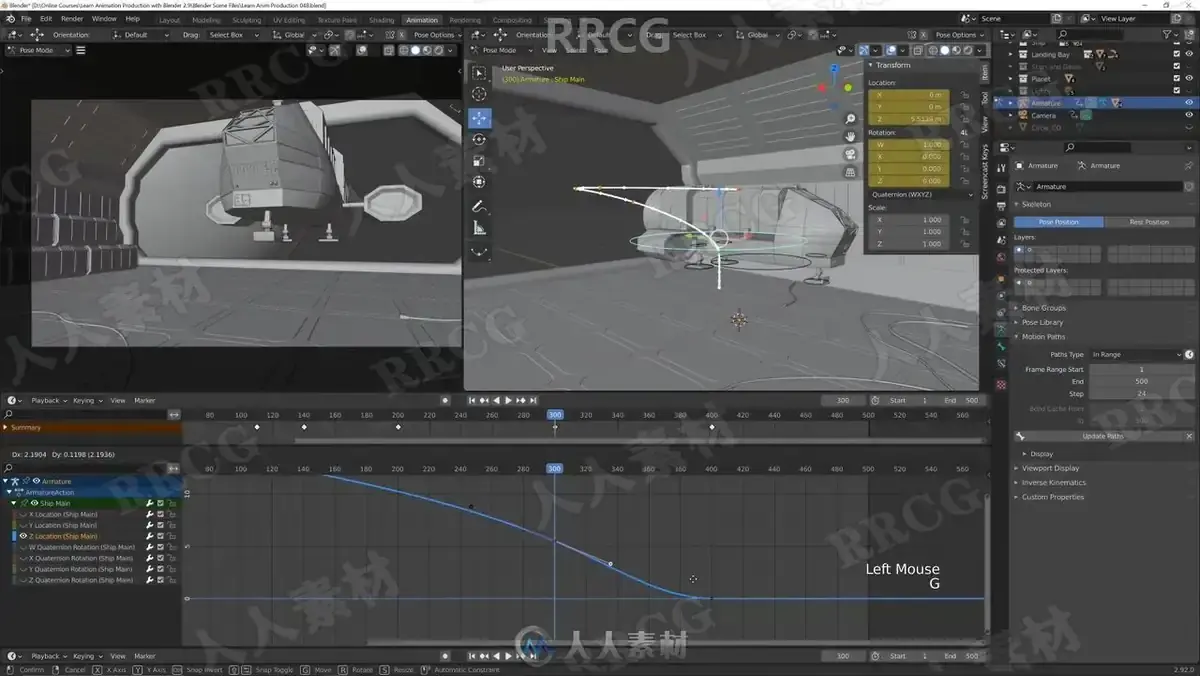Toggle Z Location channel eye visibility
Viewport: 1200px width, 676px height.
23,536
